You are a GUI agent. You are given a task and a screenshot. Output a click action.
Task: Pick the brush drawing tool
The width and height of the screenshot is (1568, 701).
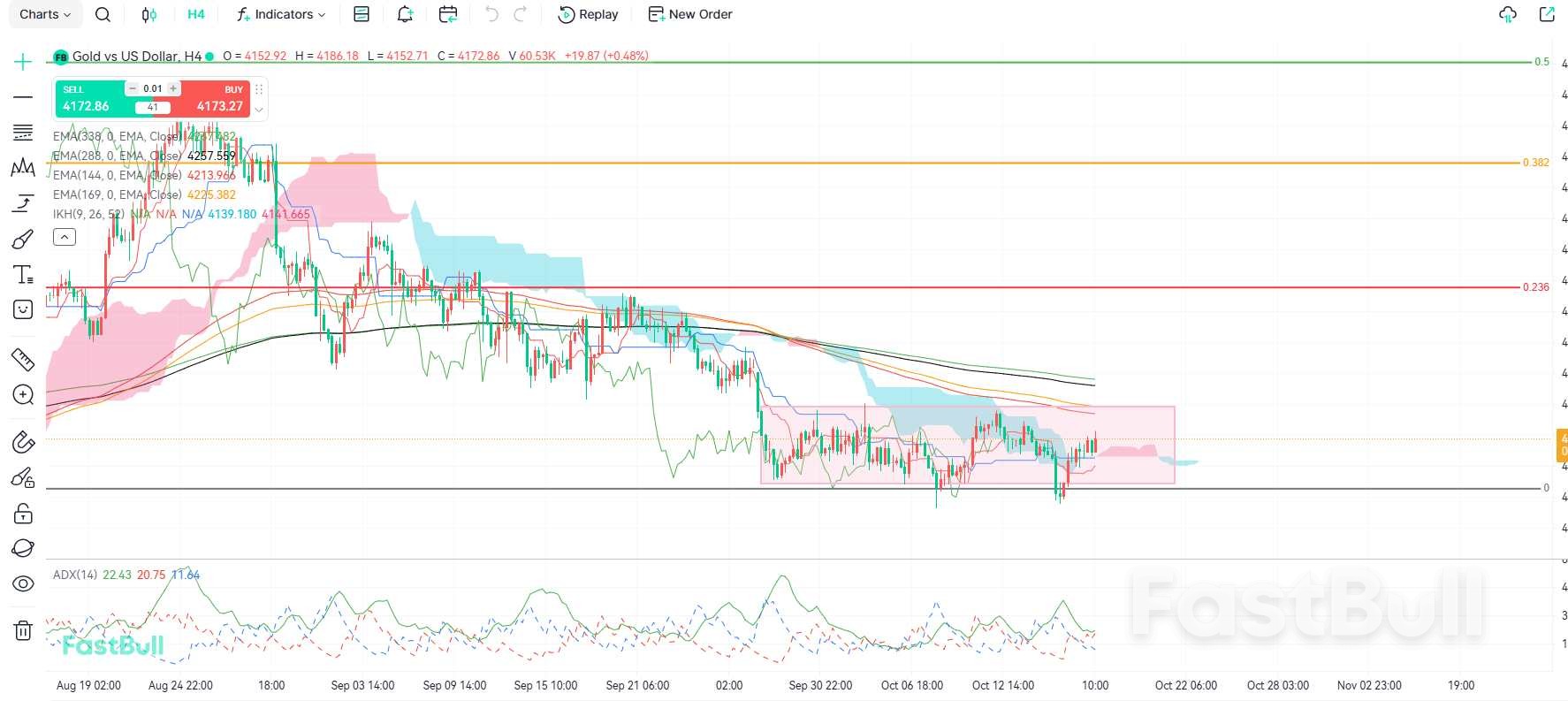pyautogui.click(x=23, y=240)
